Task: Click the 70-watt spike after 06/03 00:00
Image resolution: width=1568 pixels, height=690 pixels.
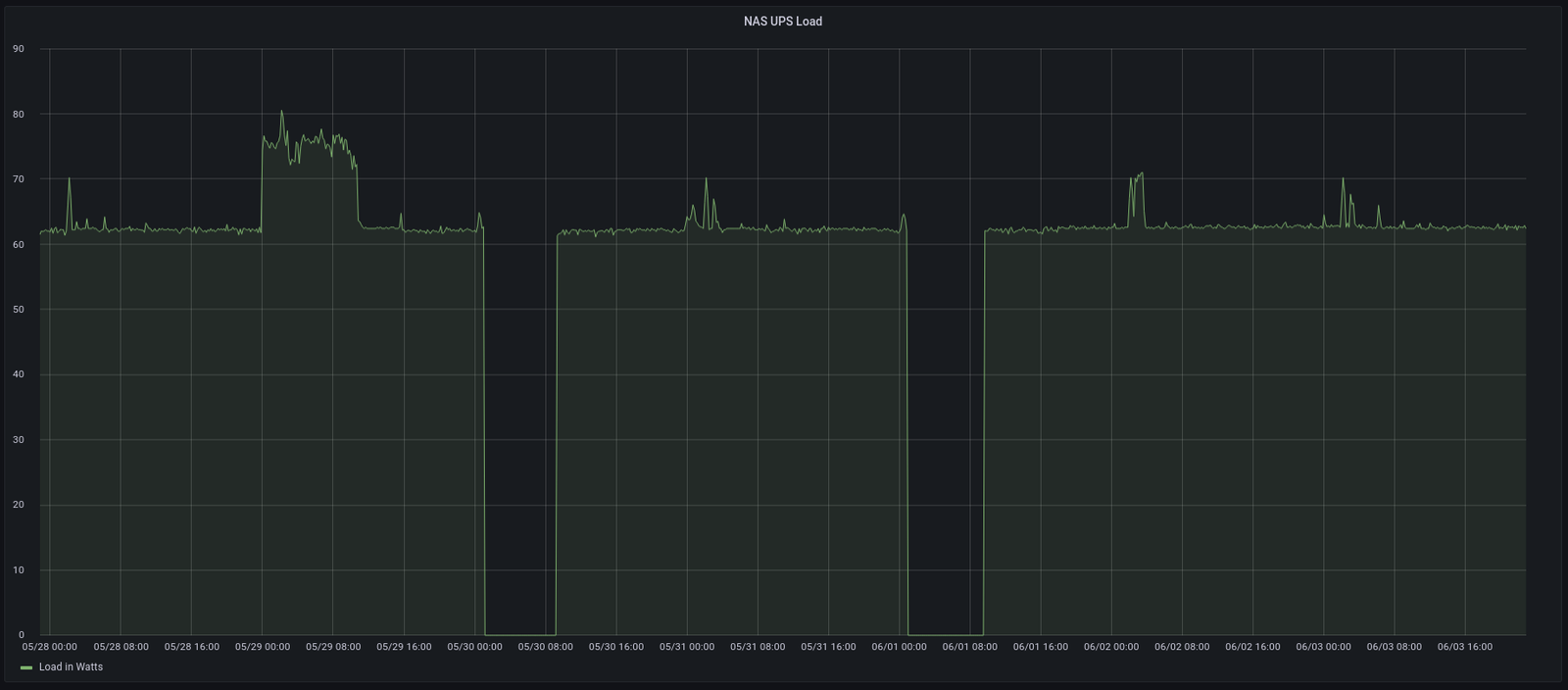Action: coord(1343,179)
